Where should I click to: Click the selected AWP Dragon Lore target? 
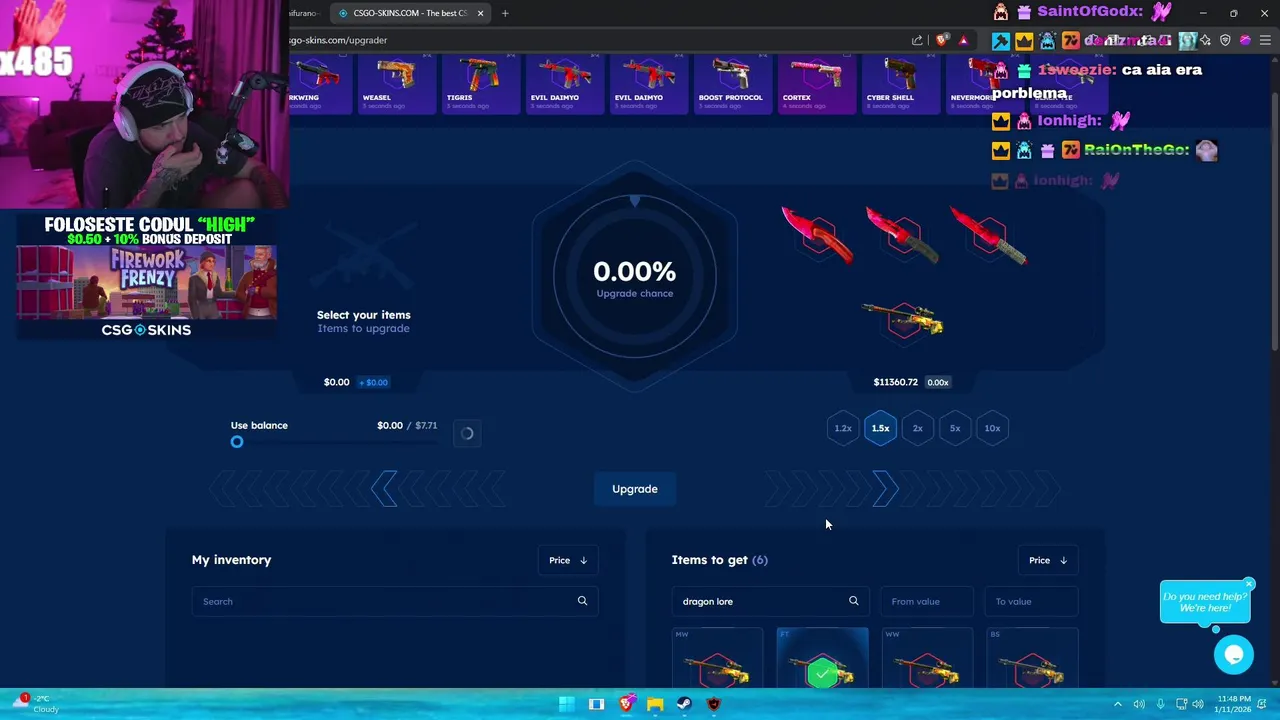[903, 320]
